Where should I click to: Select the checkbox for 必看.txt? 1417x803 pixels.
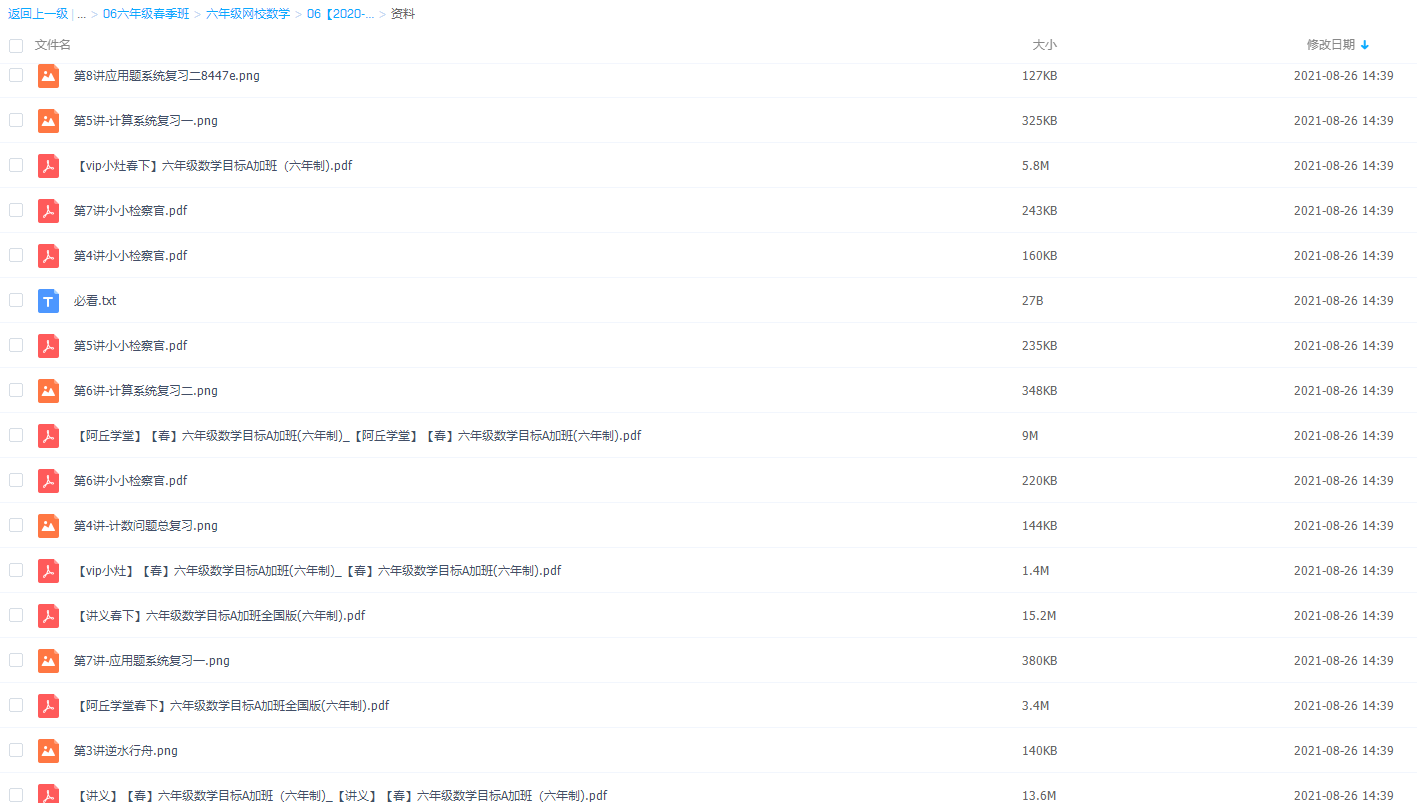click(16, 300)
